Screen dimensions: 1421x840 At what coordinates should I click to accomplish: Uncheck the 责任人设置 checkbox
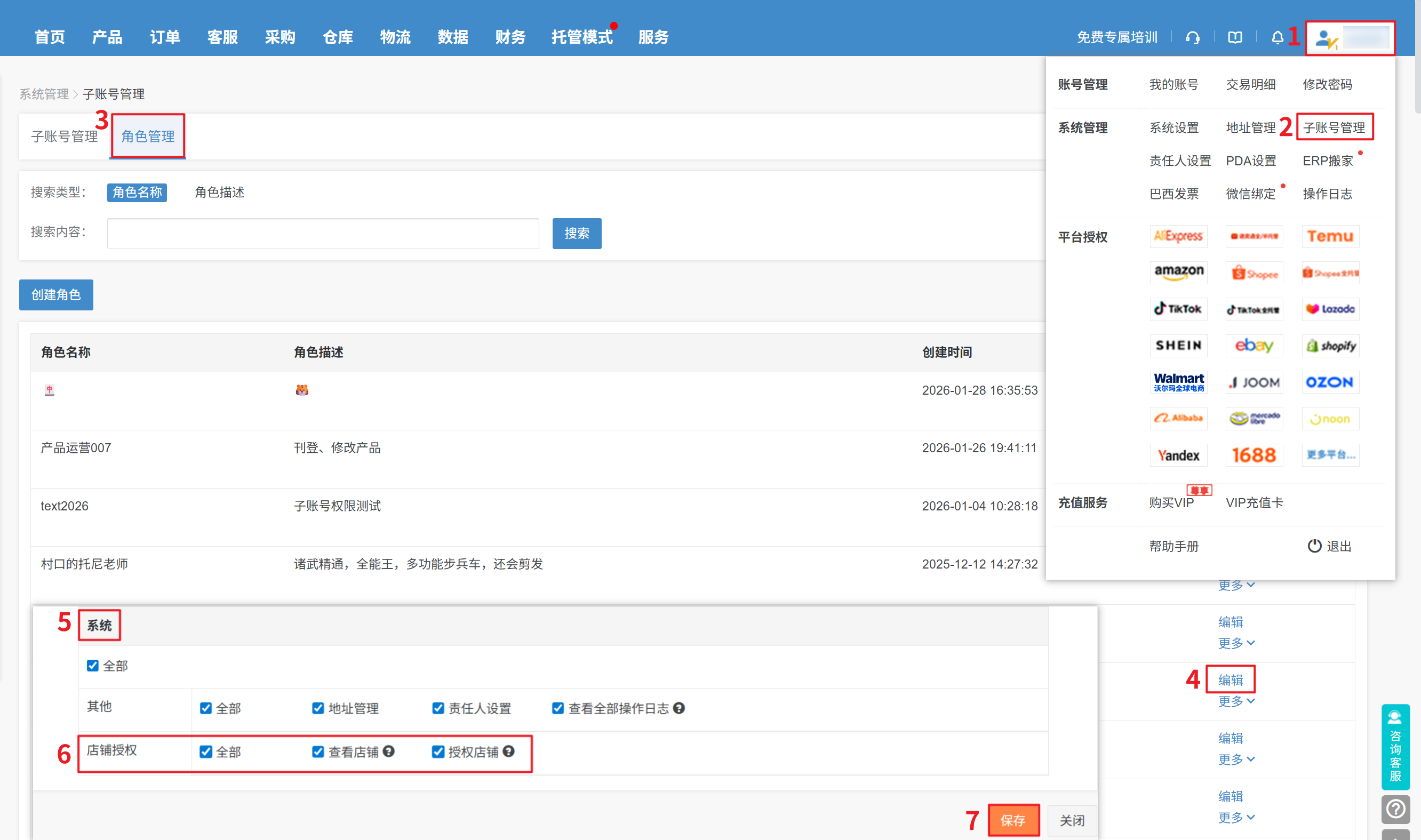click(437, 708)
